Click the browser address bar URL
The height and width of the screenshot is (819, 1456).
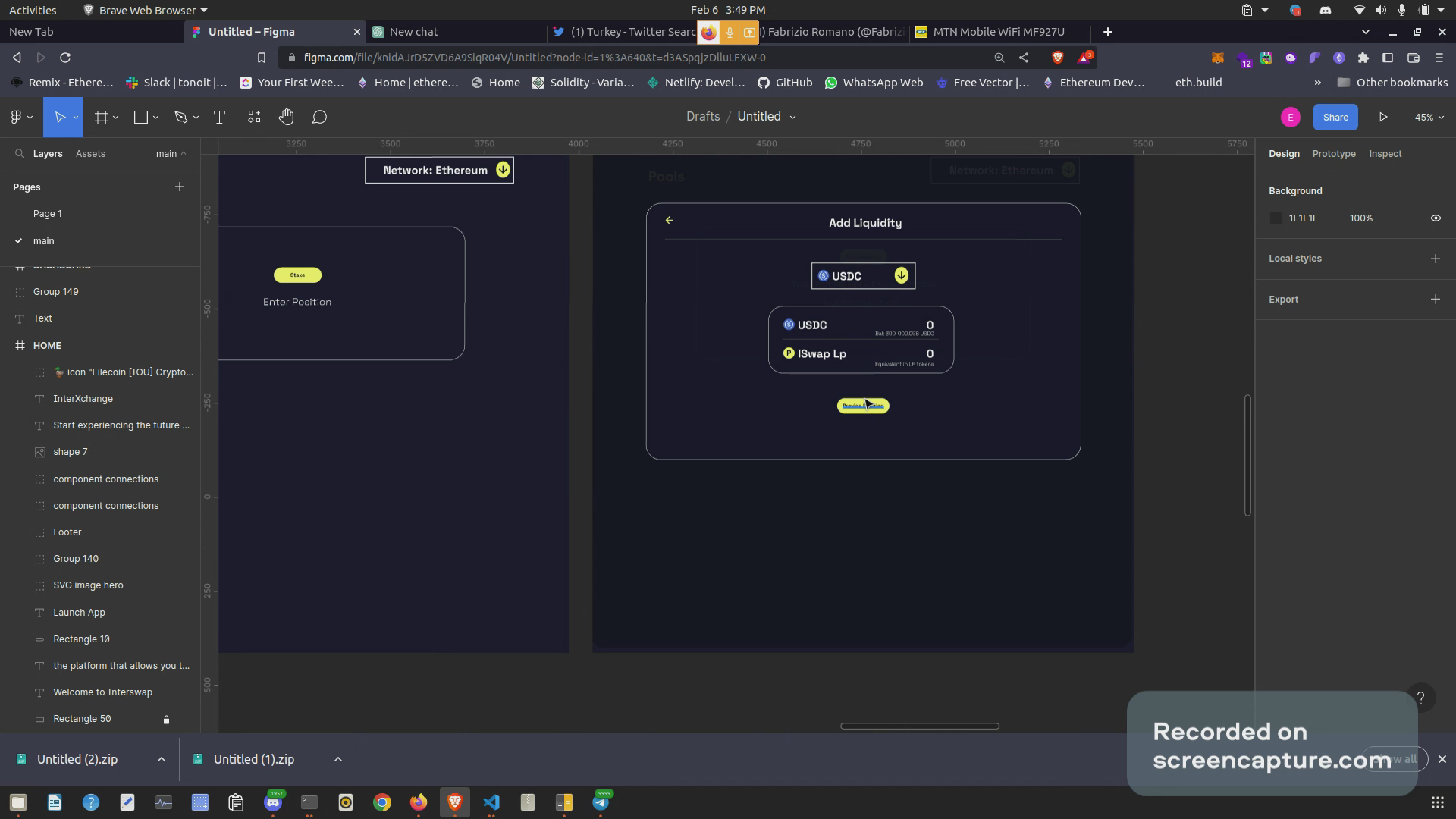tap(535, 58)
